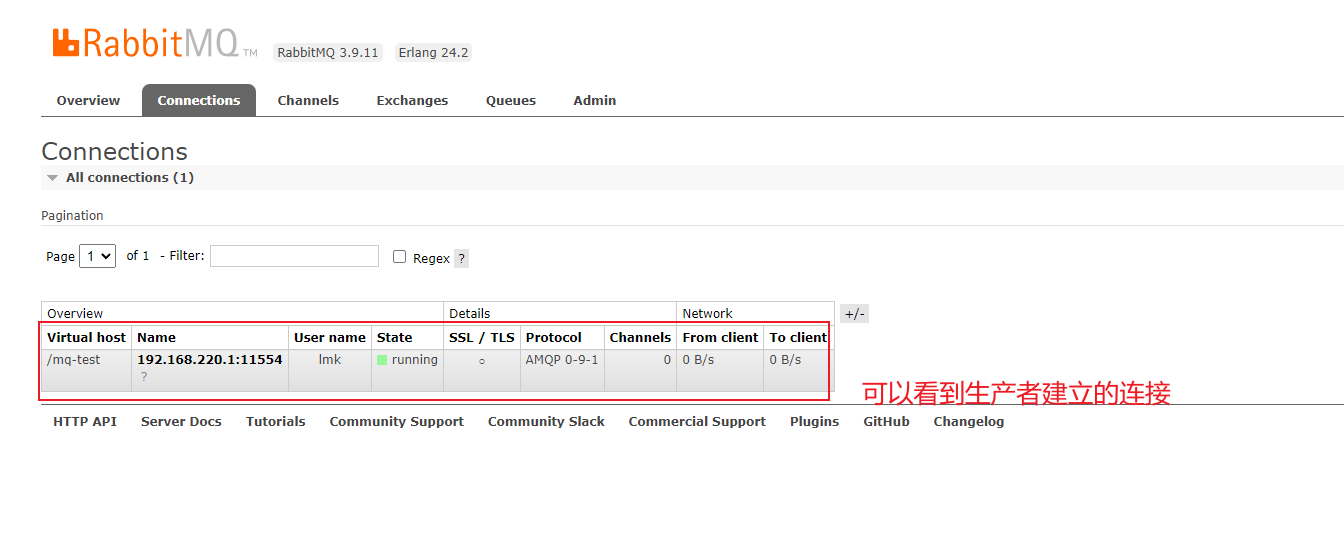This screenshot has height=546, width=1344.
Task: Sort by Virtual host column header
Action: (x=86, y=338)
